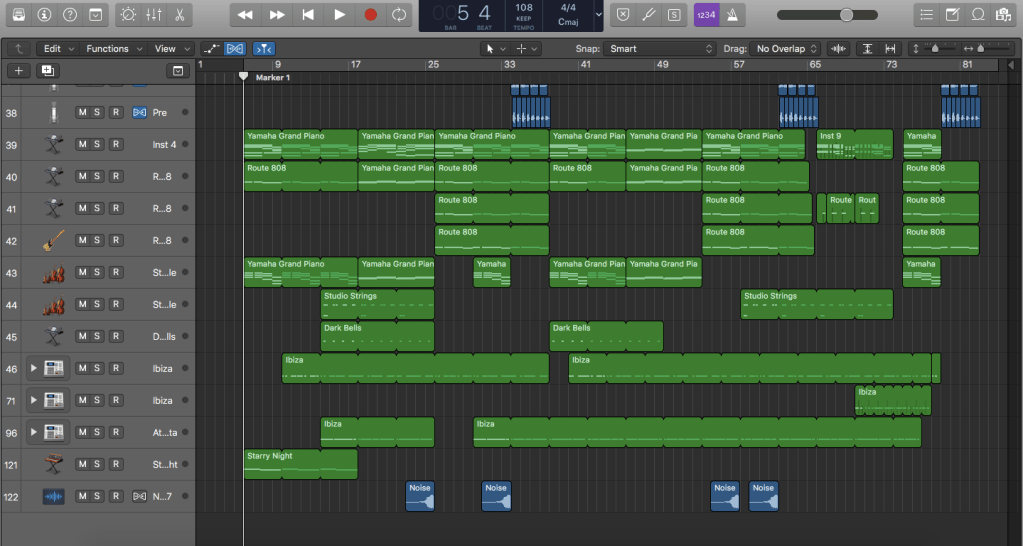Open the Scissors editors panel
This screenshot has width=1023, height=546.
point(179,15)
